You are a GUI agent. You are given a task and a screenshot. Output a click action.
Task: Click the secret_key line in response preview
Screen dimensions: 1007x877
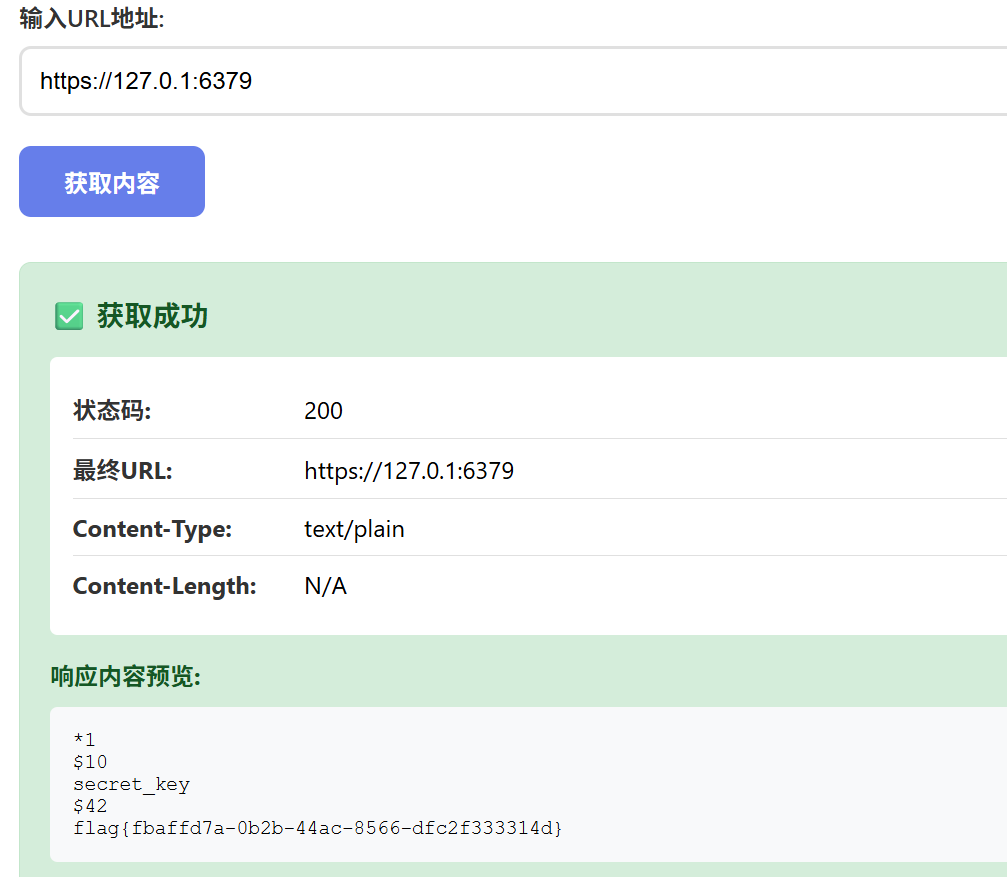[x=131, y=784]
